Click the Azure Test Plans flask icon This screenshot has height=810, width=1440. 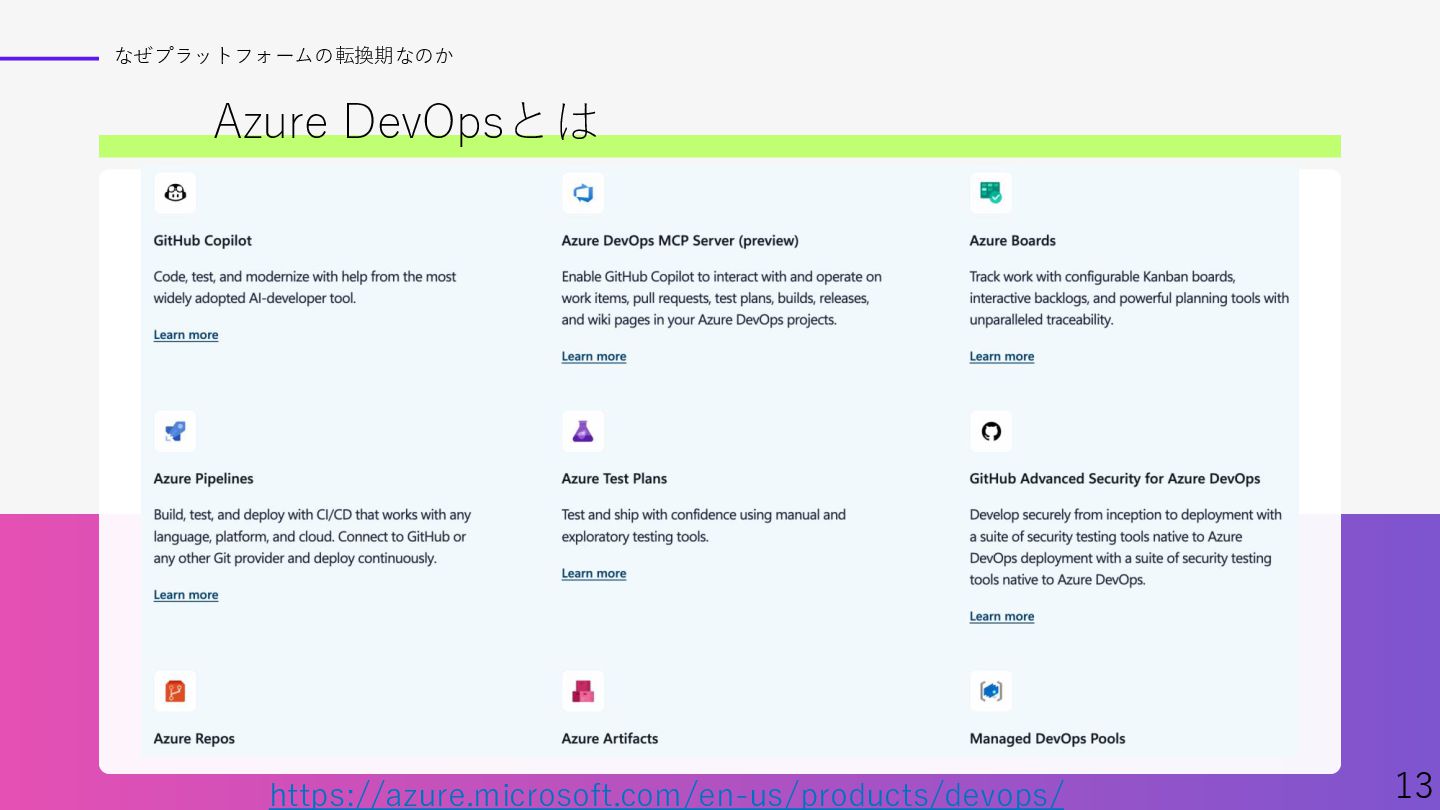click(x=583, y=431)
